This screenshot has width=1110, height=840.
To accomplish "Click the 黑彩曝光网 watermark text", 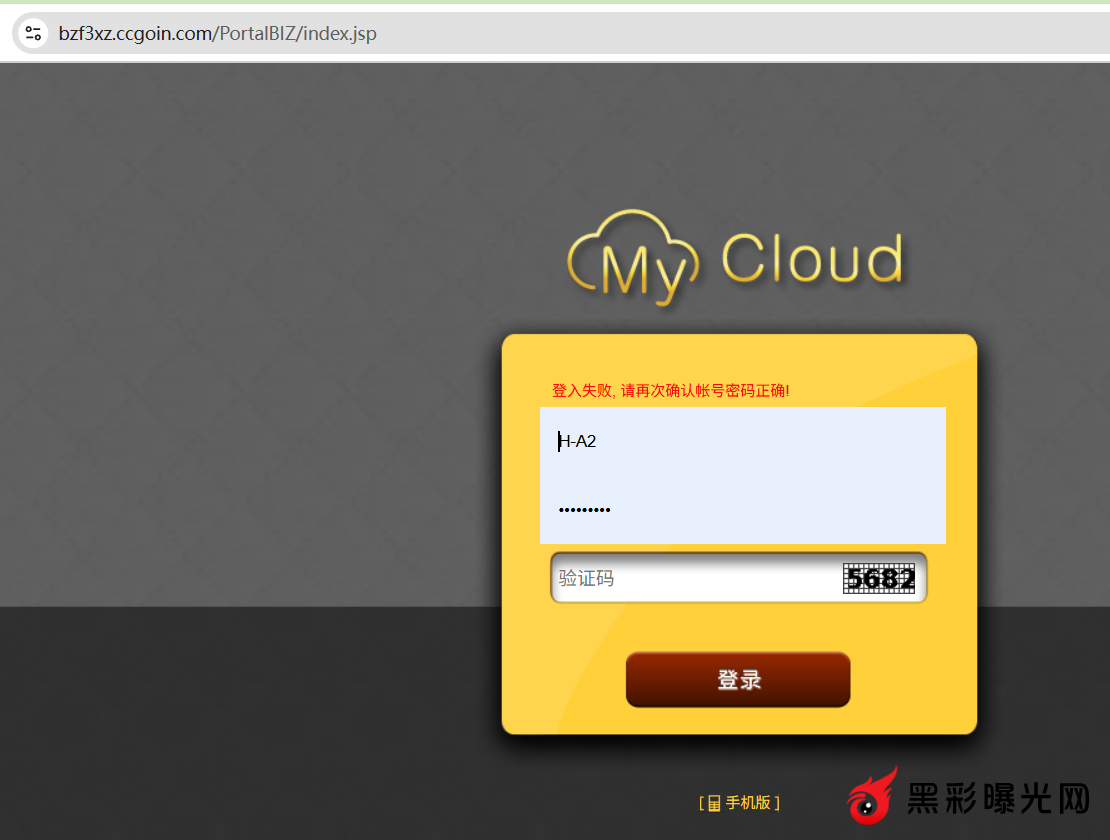I will point(997,799).
